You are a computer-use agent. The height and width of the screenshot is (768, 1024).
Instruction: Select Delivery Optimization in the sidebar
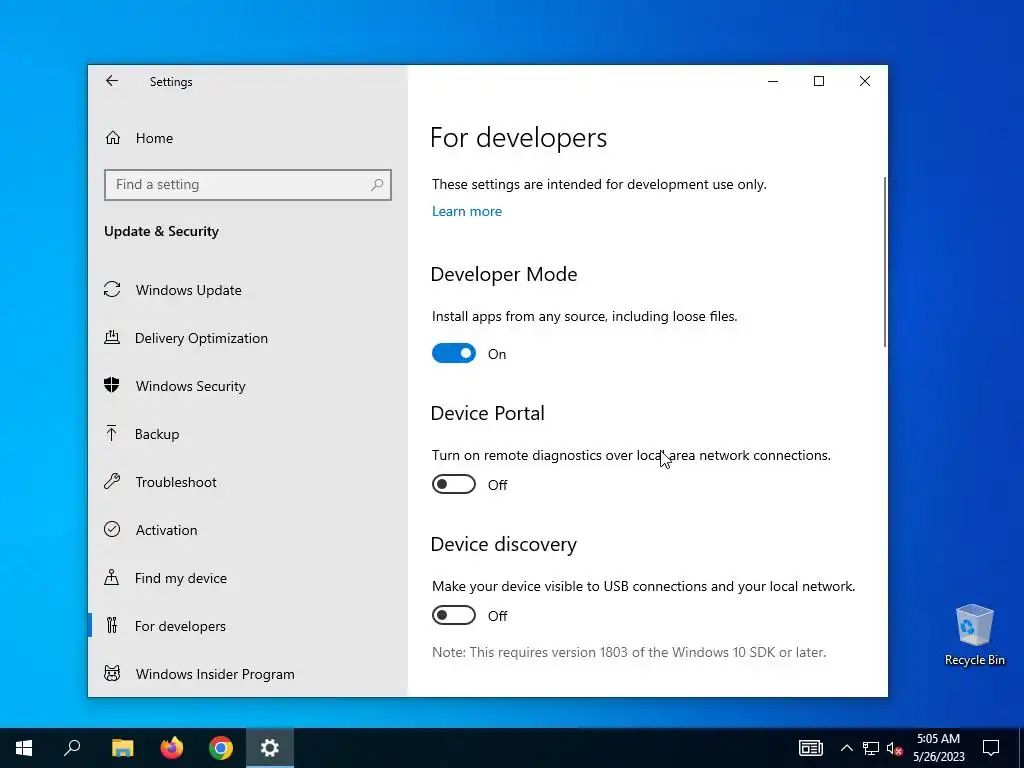pyautogui.click(x=248, y=338)
